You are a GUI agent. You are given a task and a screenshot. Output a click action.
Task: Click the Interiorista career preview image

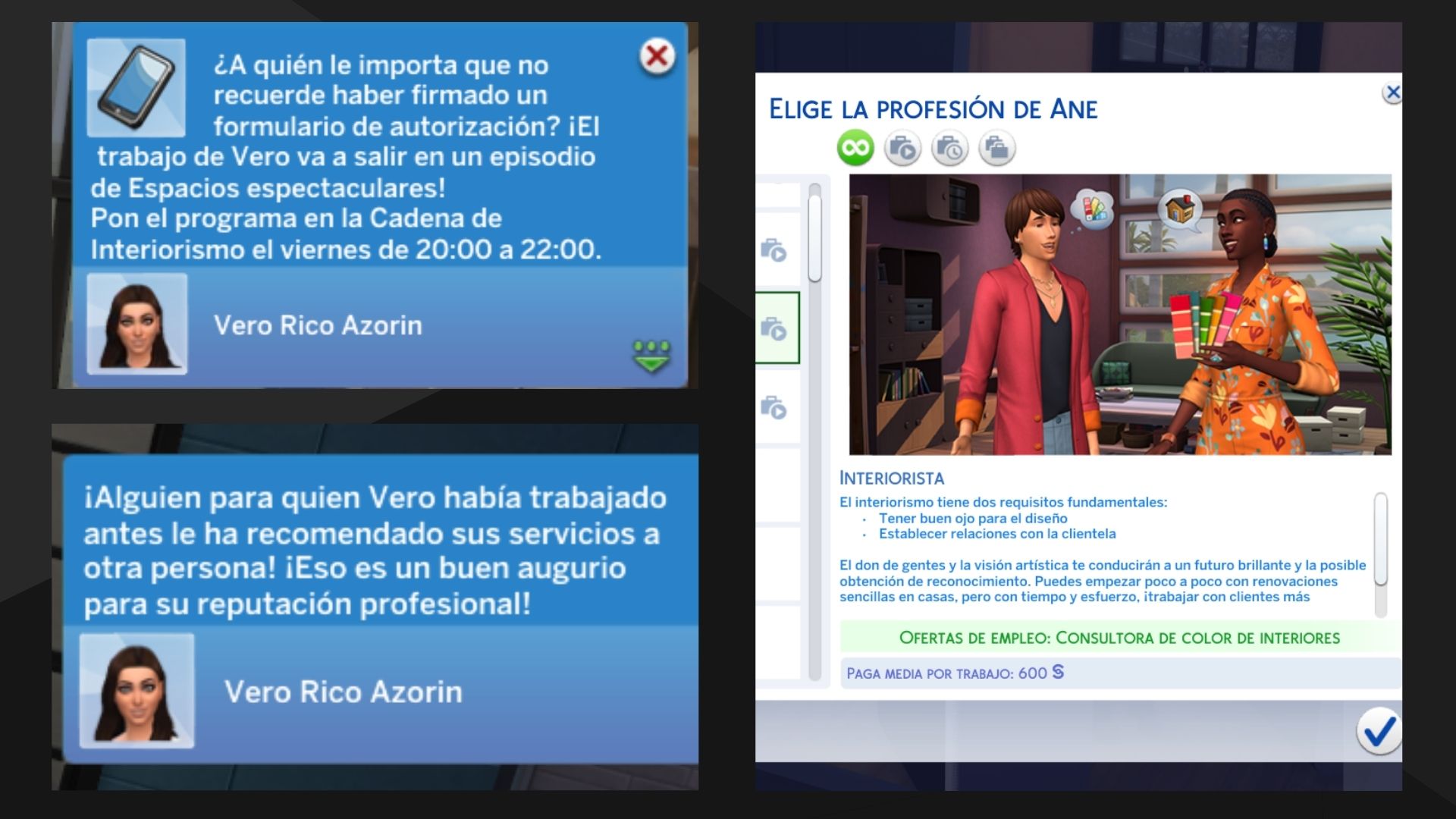1120,315
